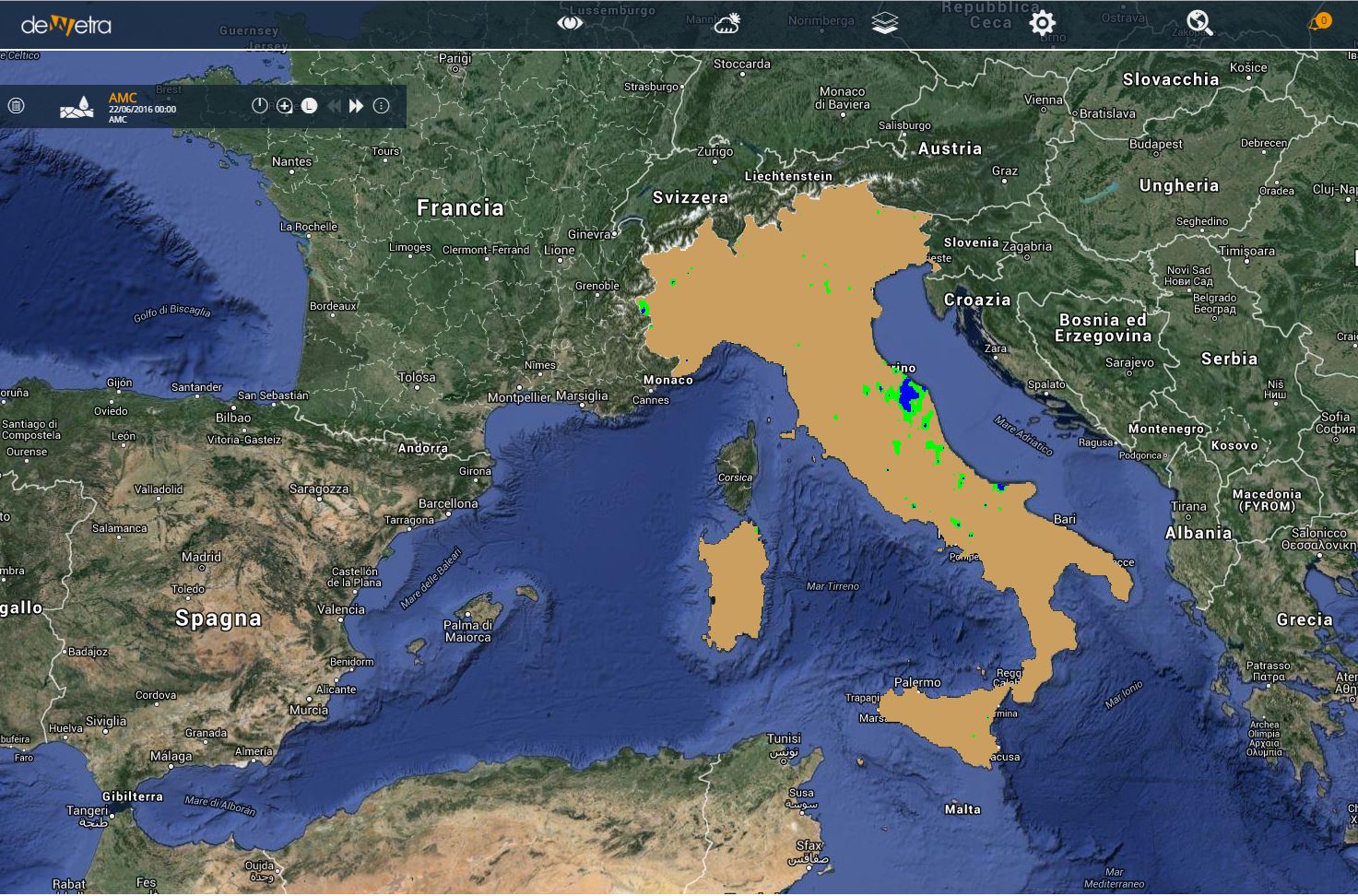Screen dimensions: 1358x896
Task: Expand AMC layer more options menu
Action: 381,106
